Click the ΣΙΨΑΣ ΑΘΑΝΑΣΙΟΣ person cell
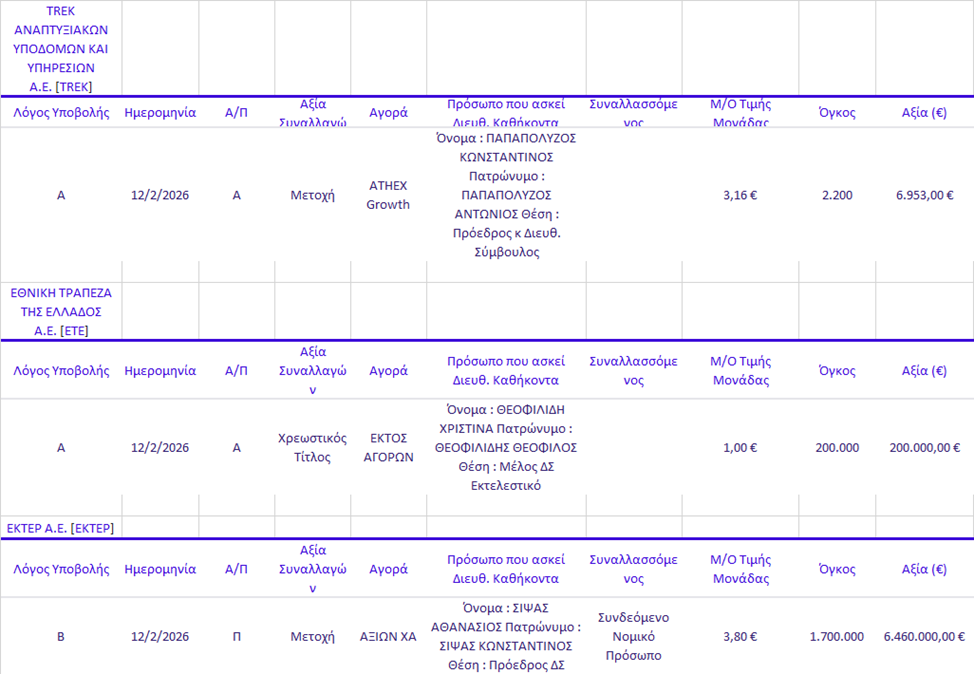This screenshot has width=974, height=674. coord(506,636)
